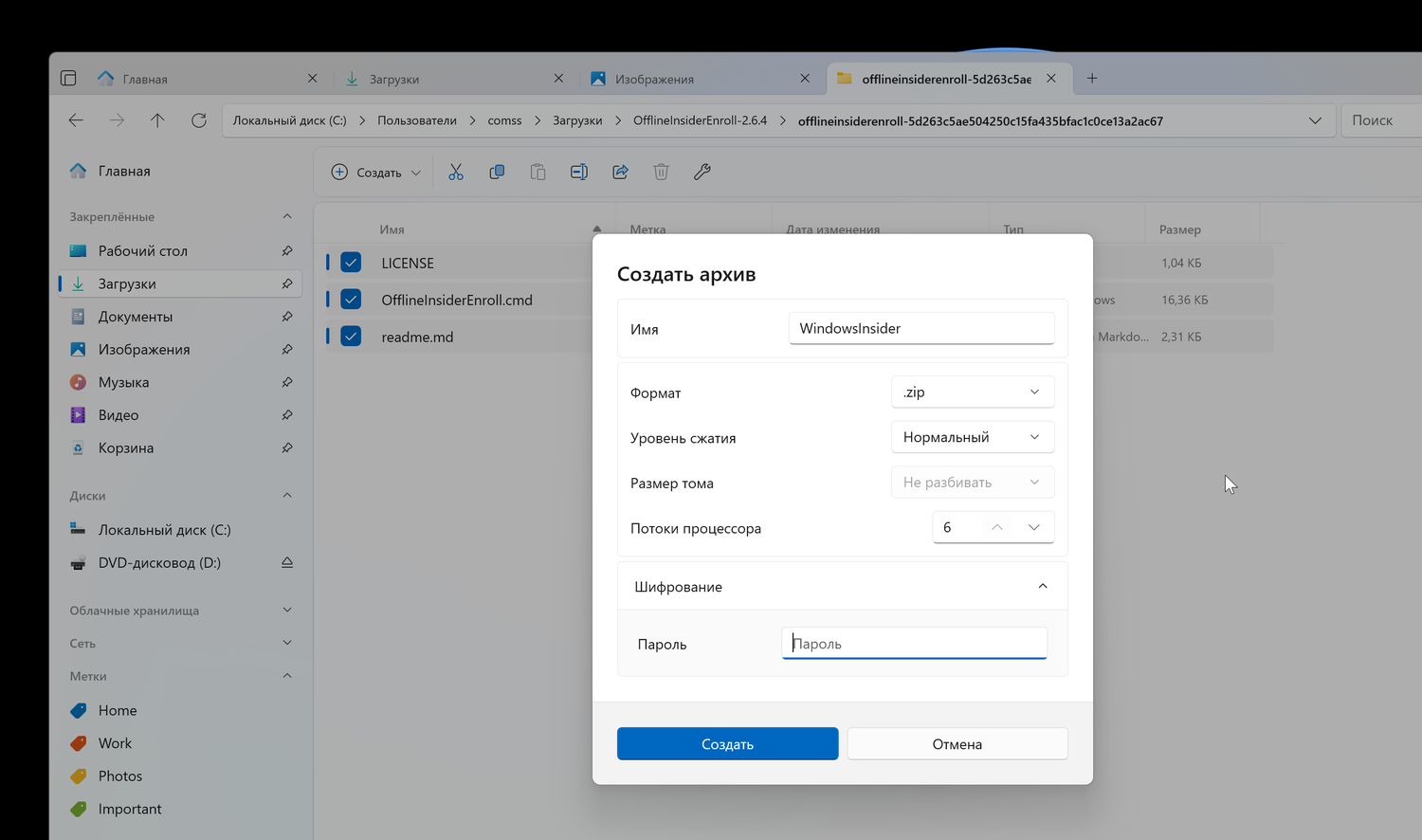Expand the Облачные хранилища section

tap(287, 611)
